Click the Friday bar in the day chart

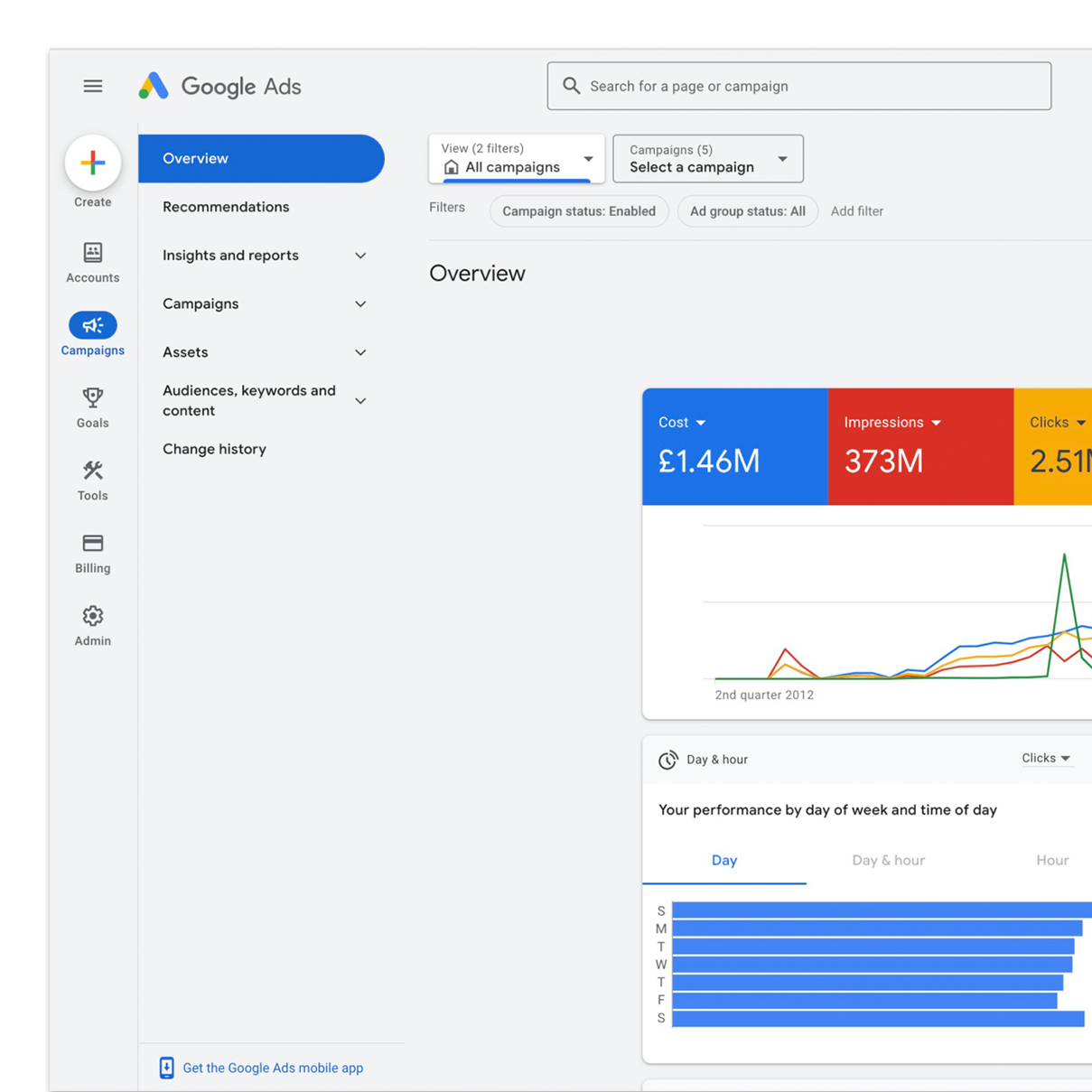864,1001
